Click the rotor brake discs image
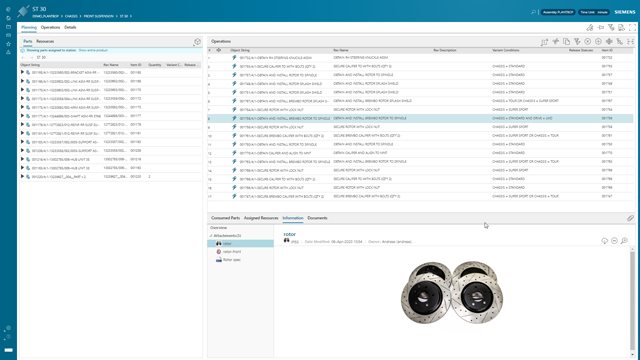Image resolution: width=640 pixels, height=360 pixels. coord(452,292)
